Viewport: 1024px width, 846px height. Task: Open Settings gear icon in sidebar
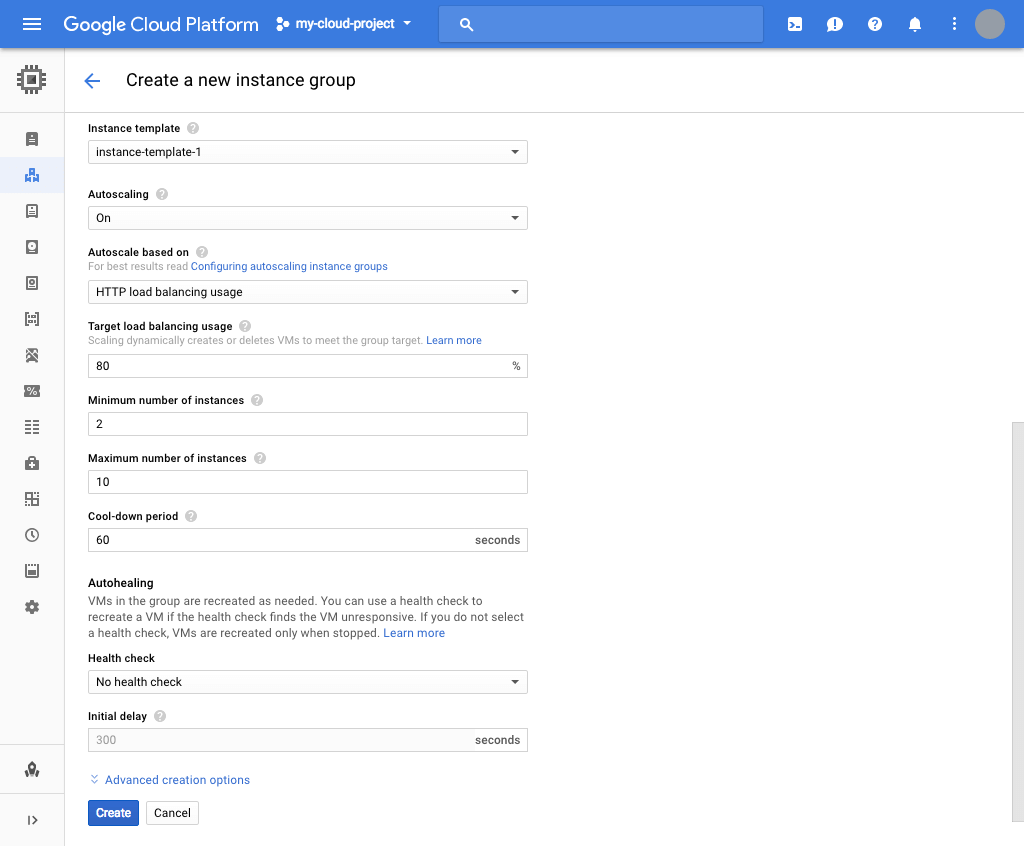pyautogui.click(x=31, y=607)
